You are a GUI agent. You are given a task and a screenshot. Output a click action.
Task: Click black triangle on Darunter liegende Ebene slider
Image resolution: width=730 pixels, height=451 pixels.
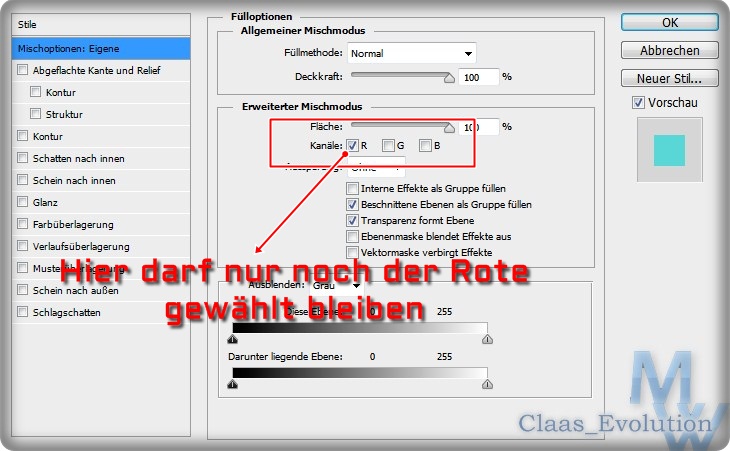233,383
